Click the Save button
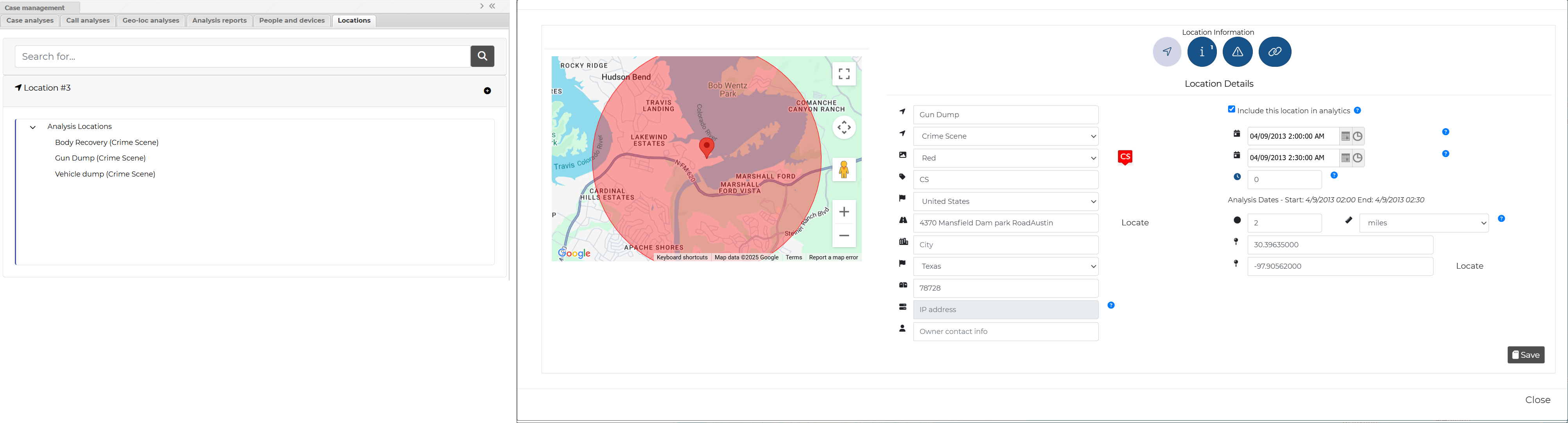The width and height of the screenshot is (1568, 423). 1525,355
